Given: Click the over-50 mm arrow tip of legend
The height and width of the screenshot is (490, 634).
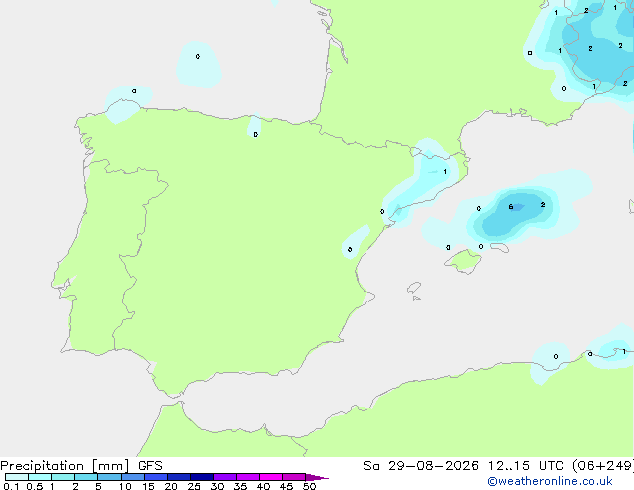Looking at the screenshot, I should point(317,478).
